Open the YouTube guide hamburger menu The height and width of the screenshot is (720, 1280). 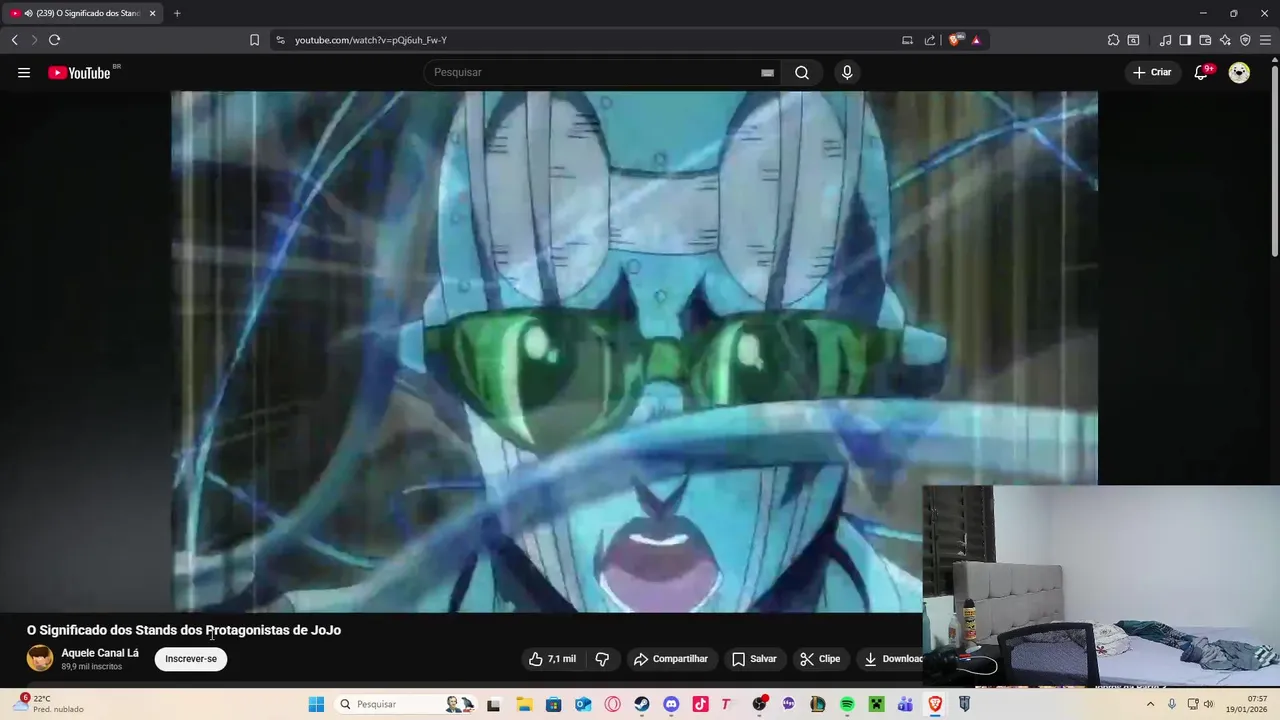coord(24,72)
